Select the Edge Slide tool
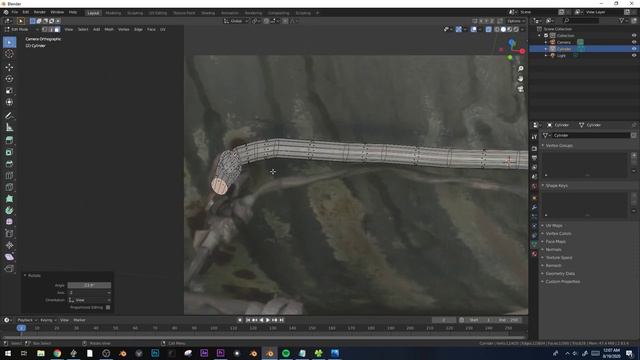Image resolution: width=640 pixels, height=360 pixels. click(9, 234)
